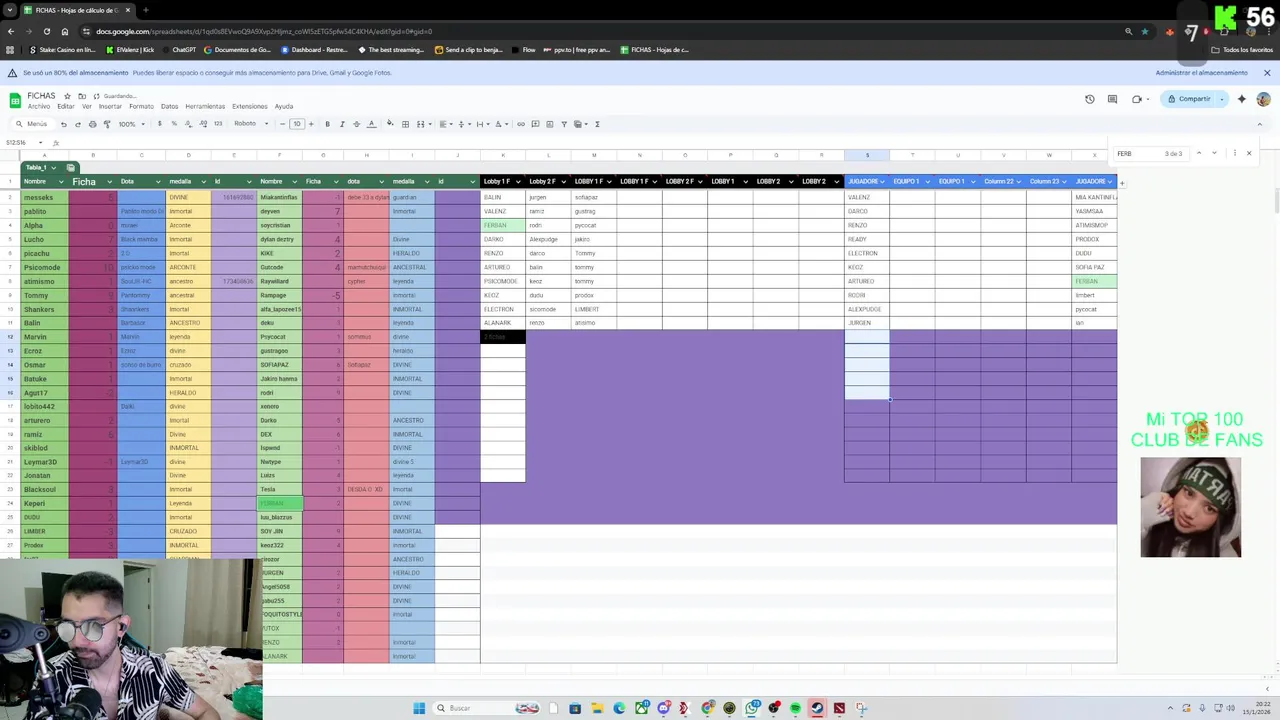This screenshot has width=1280, height=720.
Task: Close the find box
Action: click(1249, 153)
